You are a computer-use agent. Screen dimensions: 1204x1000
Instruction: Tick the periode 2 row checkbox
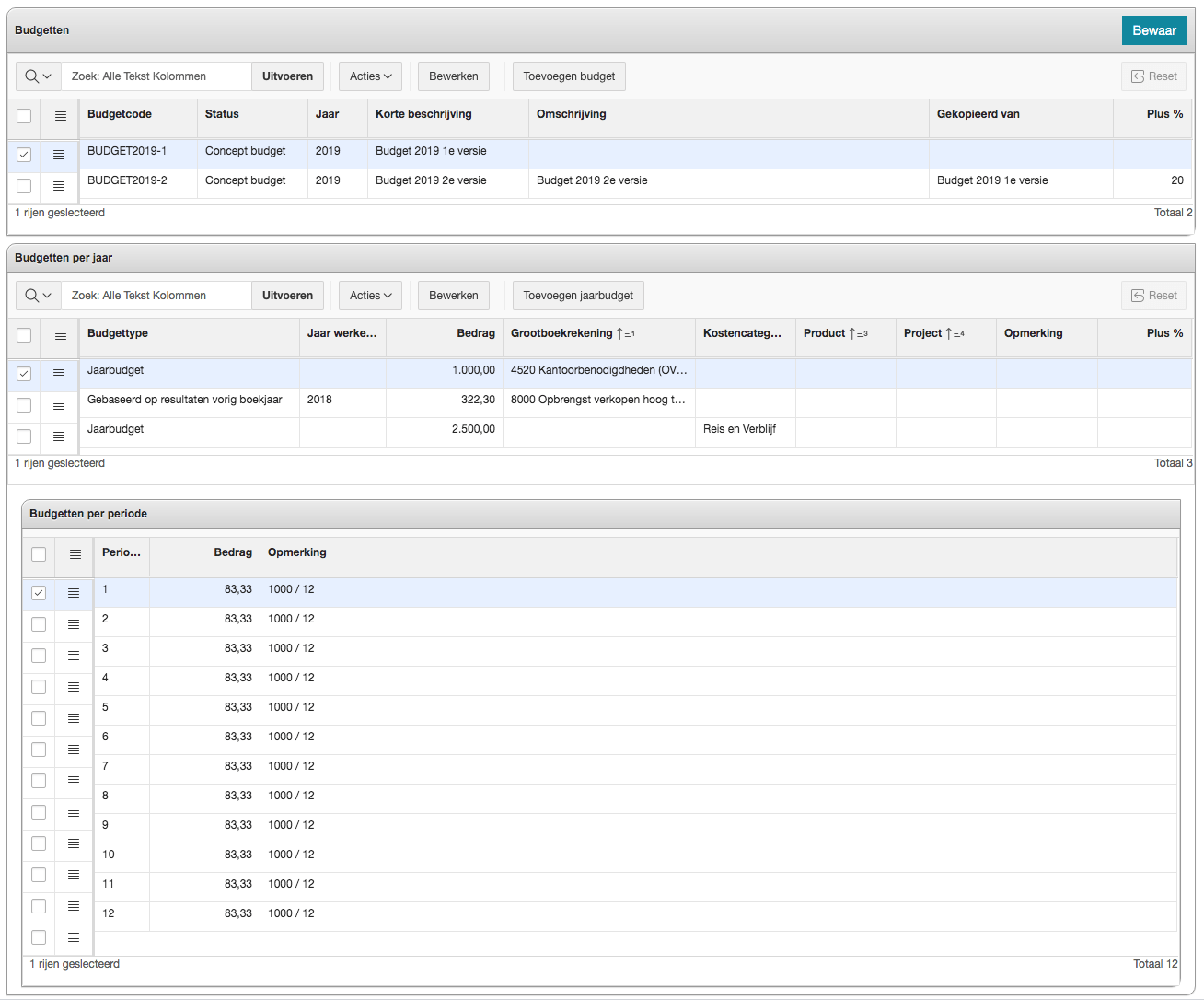click(x=39, y=624)
